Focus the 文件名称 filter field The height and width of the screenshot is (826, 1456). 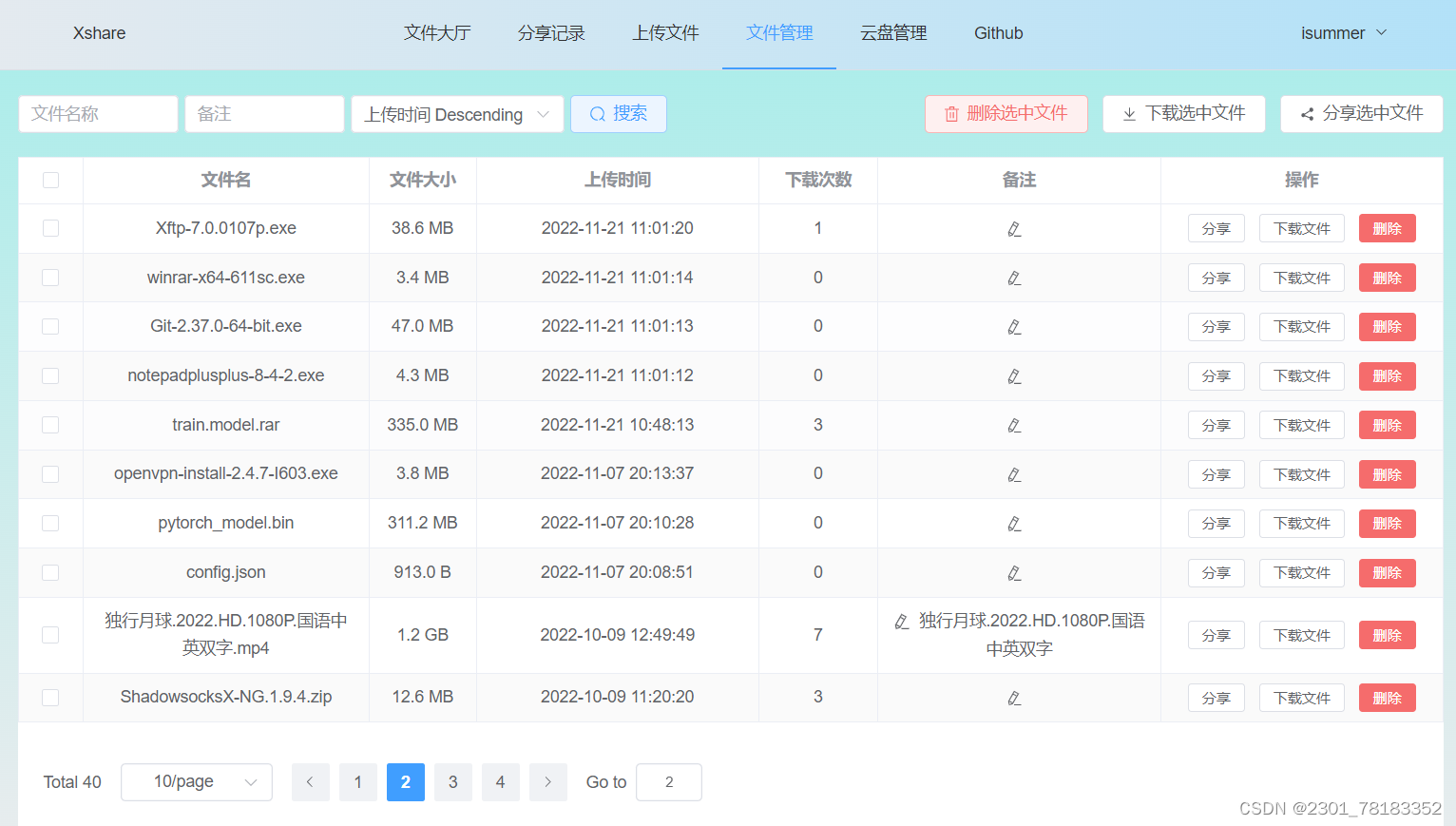(98, 114)
